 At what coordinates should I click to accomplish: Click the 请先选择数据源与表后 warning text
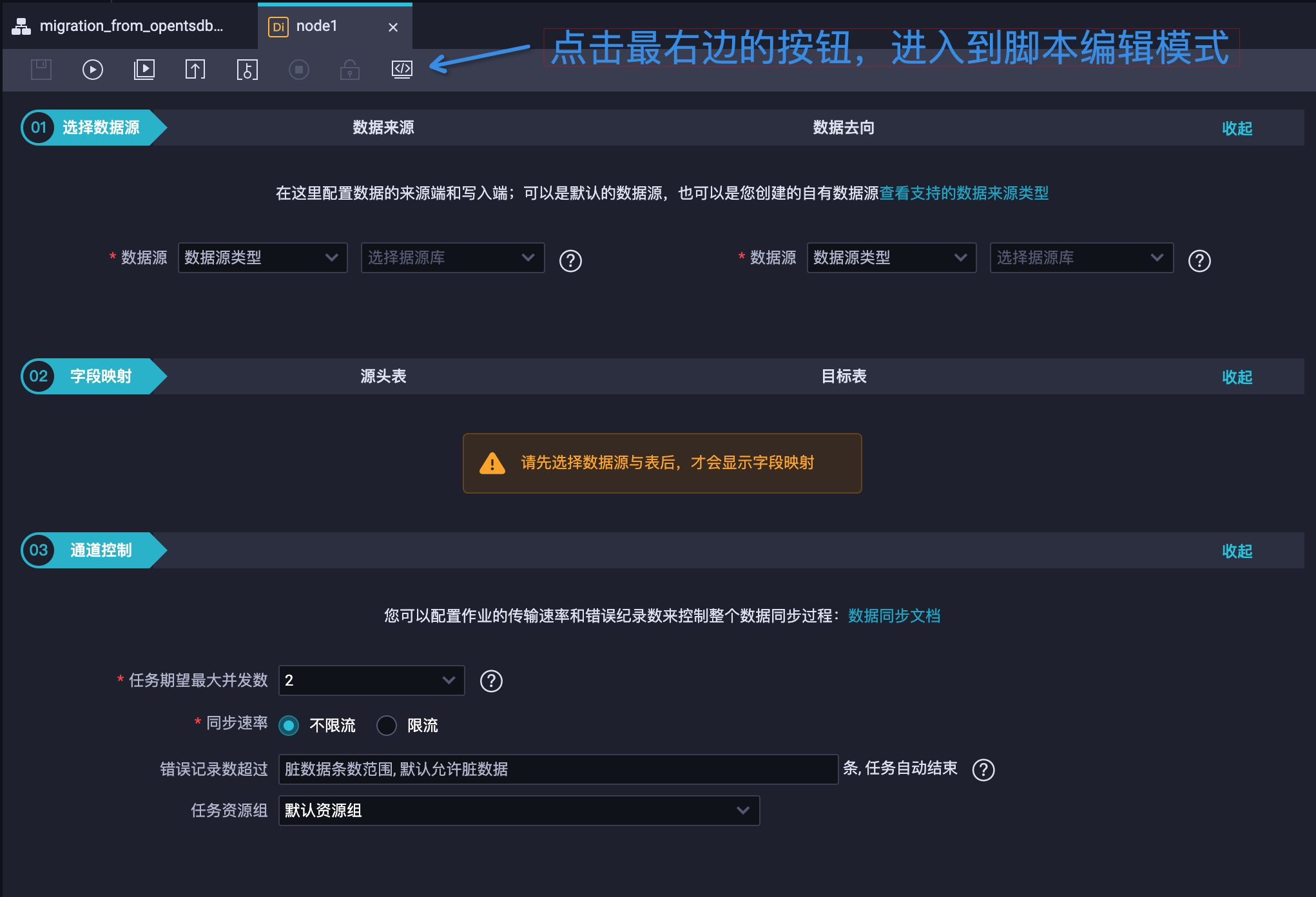(x=668, y=463)
